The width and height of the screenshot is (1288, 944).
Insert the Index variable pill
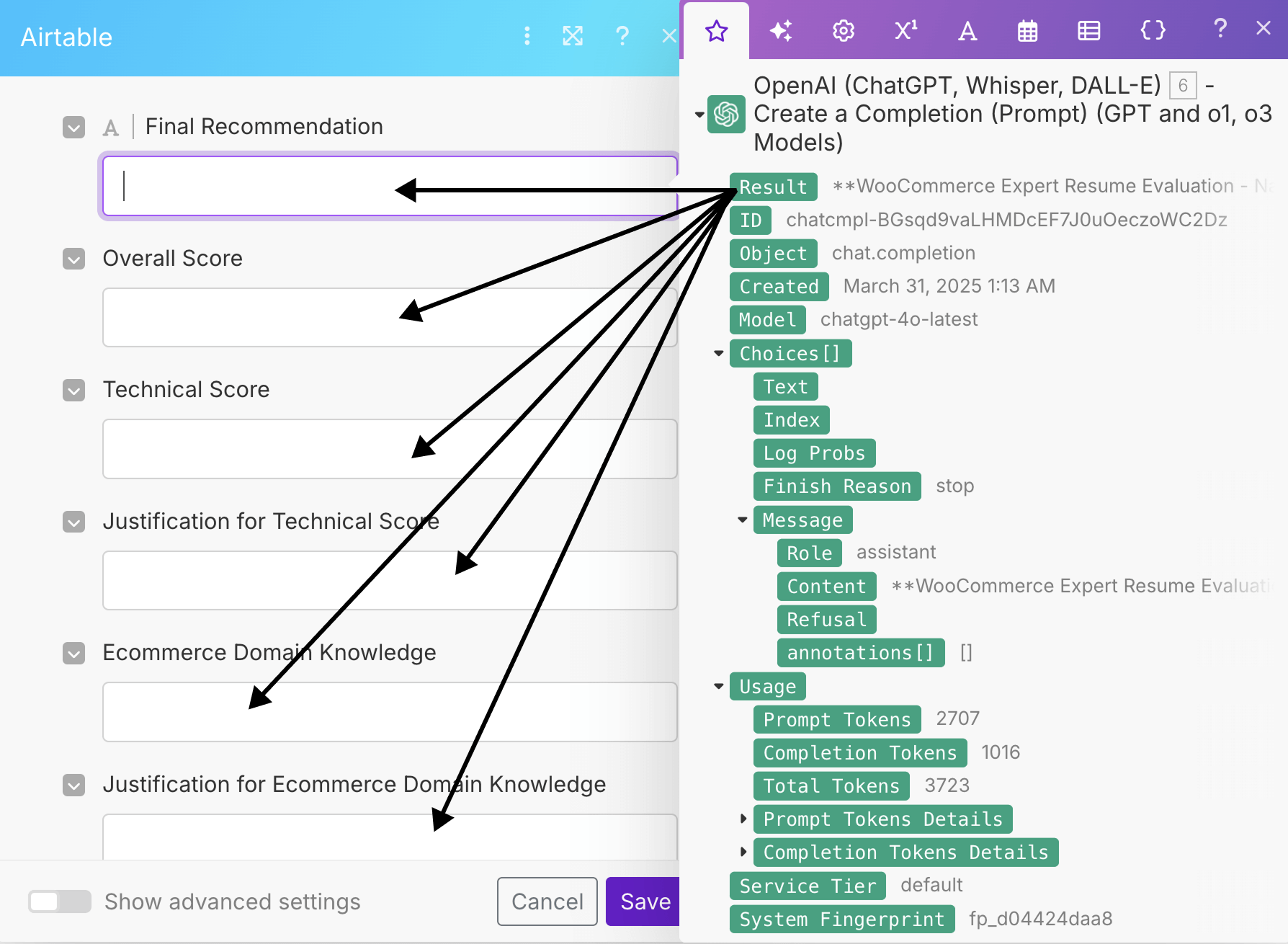coord(791,419)
